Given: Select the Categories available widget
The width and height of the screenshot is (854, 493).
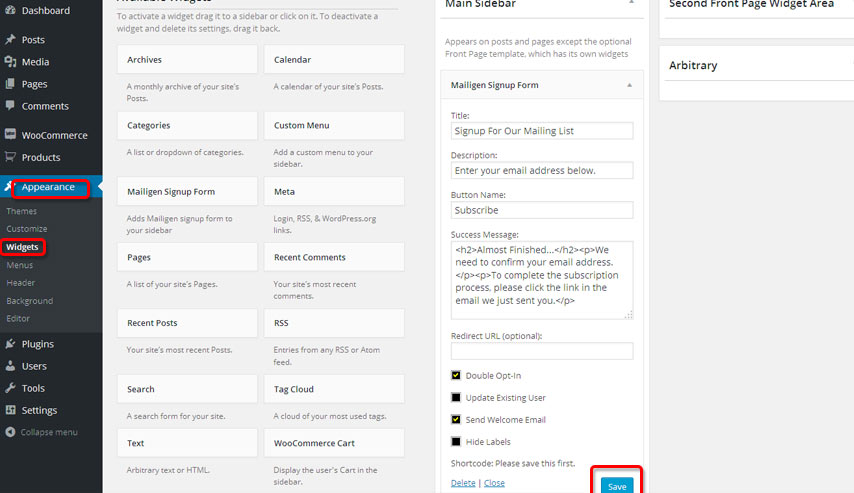Looking at the screenshot, I should (187, 125).
